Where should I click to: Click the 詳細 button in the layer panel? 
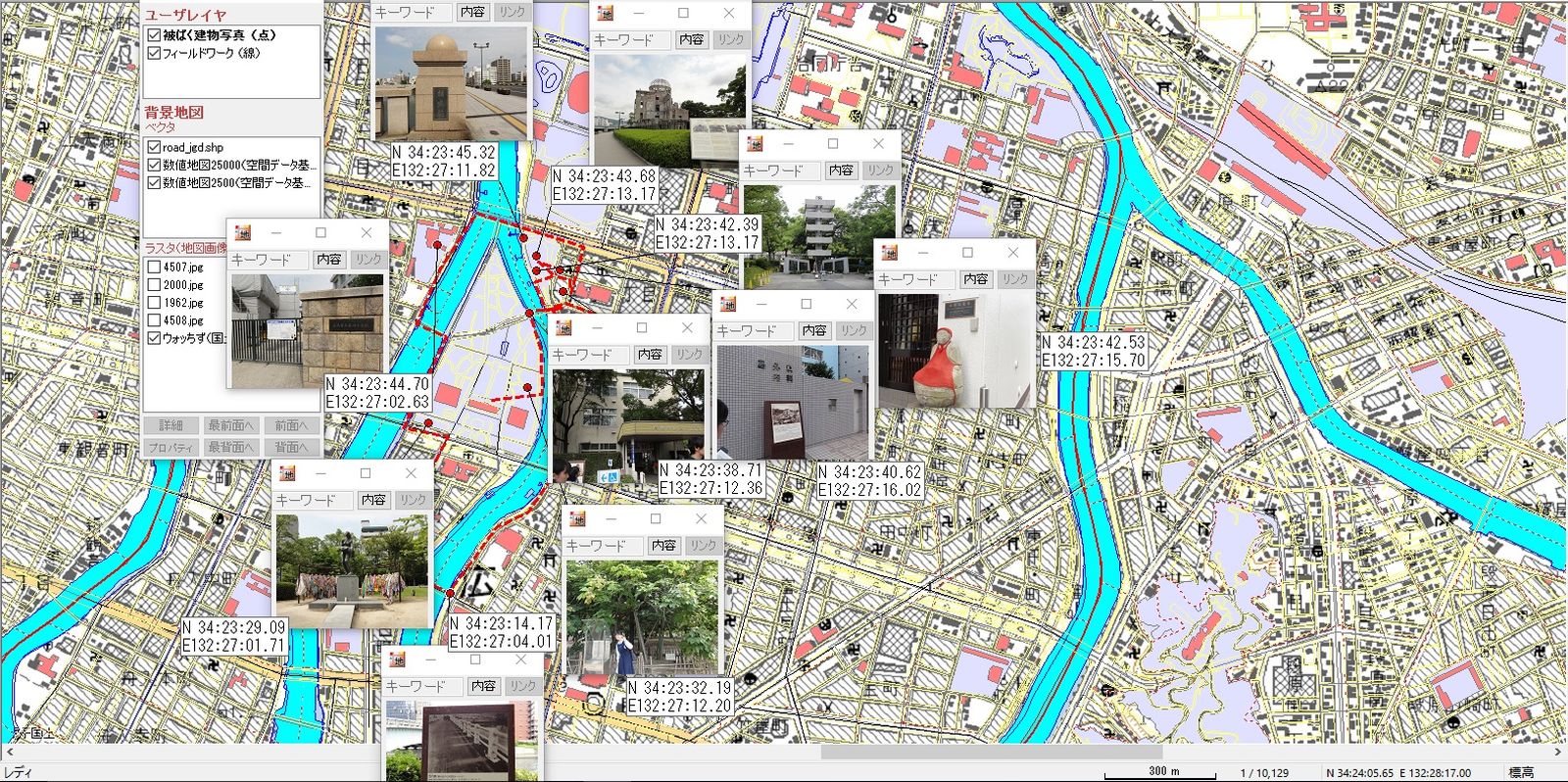171,425
